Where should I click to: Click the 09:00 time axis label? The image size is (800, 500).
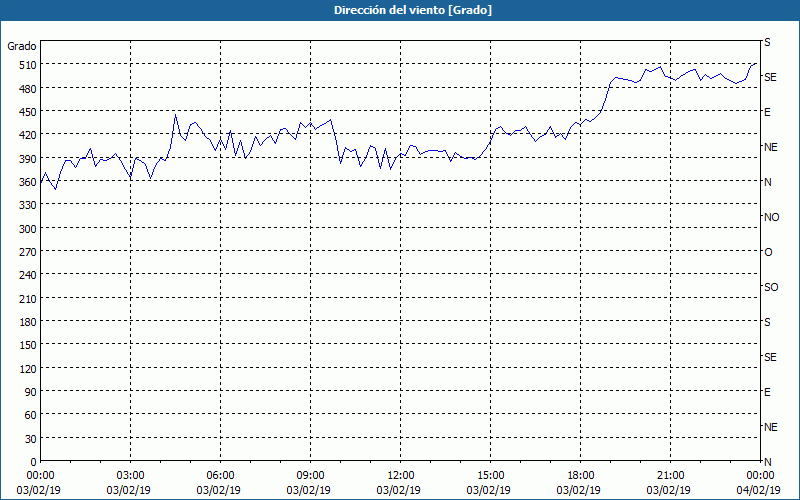click(311, 476)
